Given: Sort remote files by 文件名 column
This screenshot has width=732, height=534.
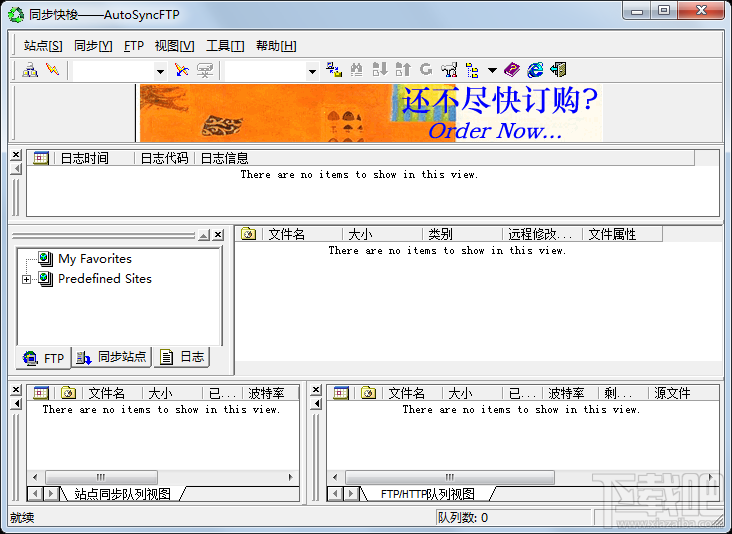Looking at the screenshot, I should pyautogui.click(x=303, y=234).
